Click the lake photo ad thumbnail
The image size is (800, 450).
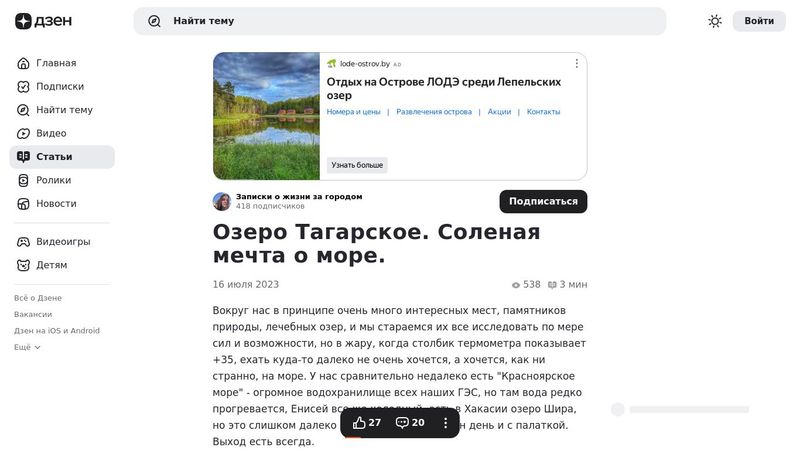click(266, 116)
